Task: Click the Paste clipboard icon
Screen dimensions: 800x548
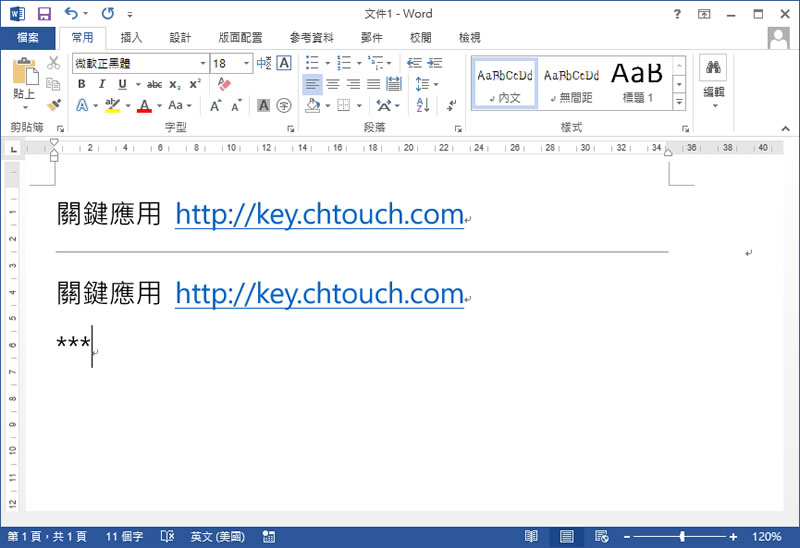Action: [x=24, y=71]
